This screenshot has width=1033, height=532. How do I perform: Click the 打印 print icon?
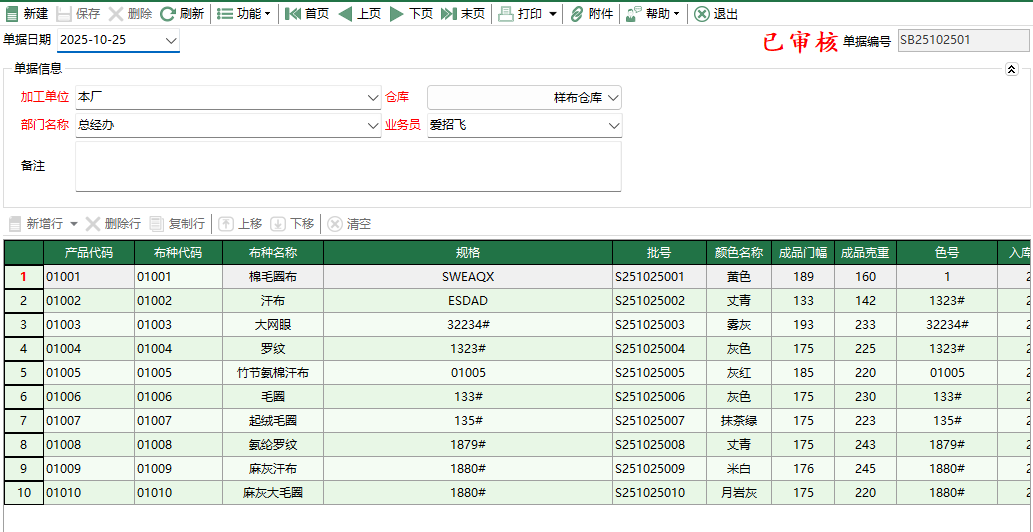point(506,14)
